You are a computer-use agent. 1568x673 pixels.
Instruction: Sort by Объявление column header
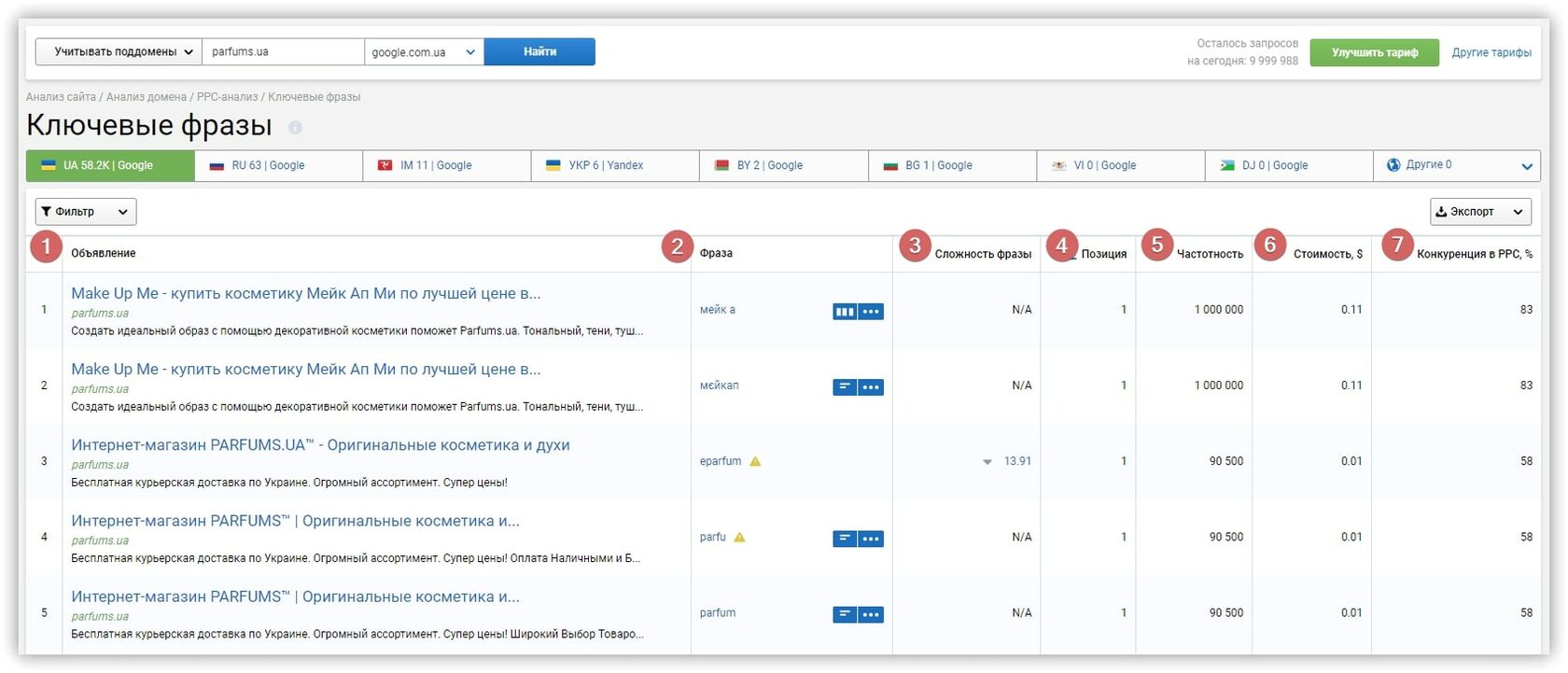coord(104,253)
